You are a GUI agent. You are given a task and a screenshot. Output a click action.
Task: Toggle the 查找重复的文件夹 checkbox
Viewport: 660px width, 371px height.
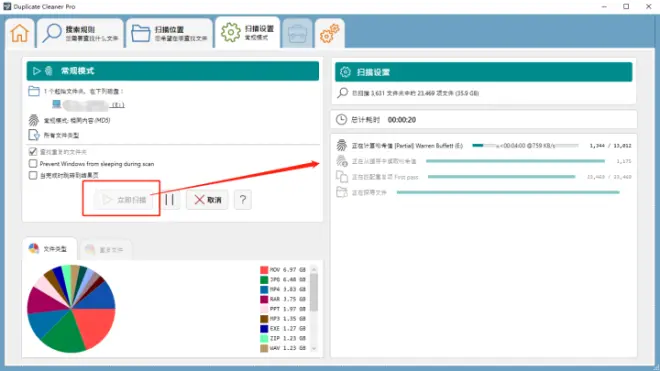click(33, 152)
